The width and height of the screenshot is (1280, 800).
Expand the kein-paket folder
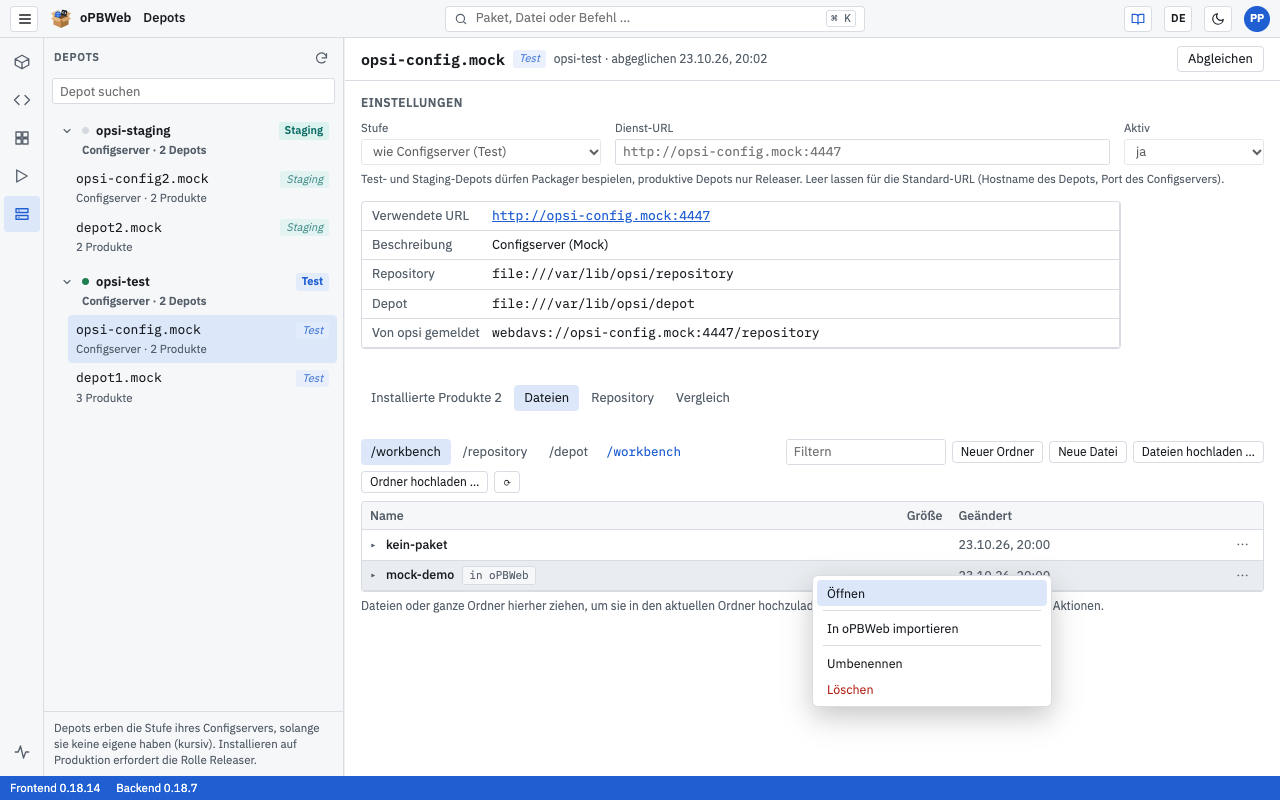[374, 545]
